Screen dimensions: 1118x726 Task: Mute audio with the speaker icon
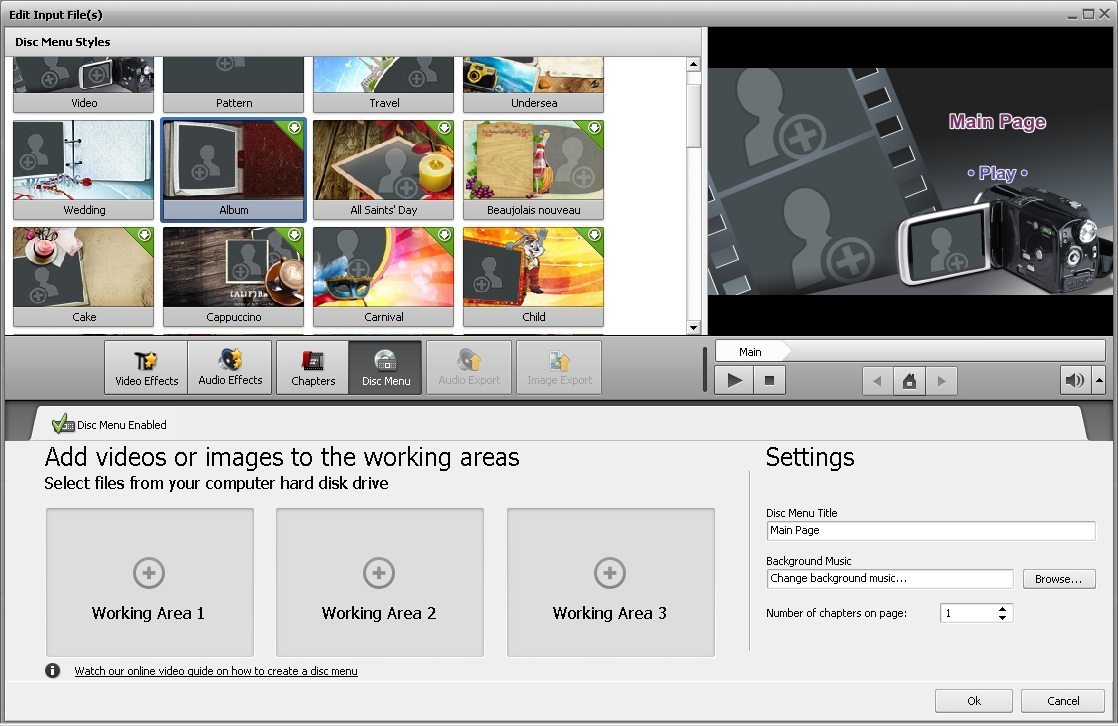[x=1073, y=380]
